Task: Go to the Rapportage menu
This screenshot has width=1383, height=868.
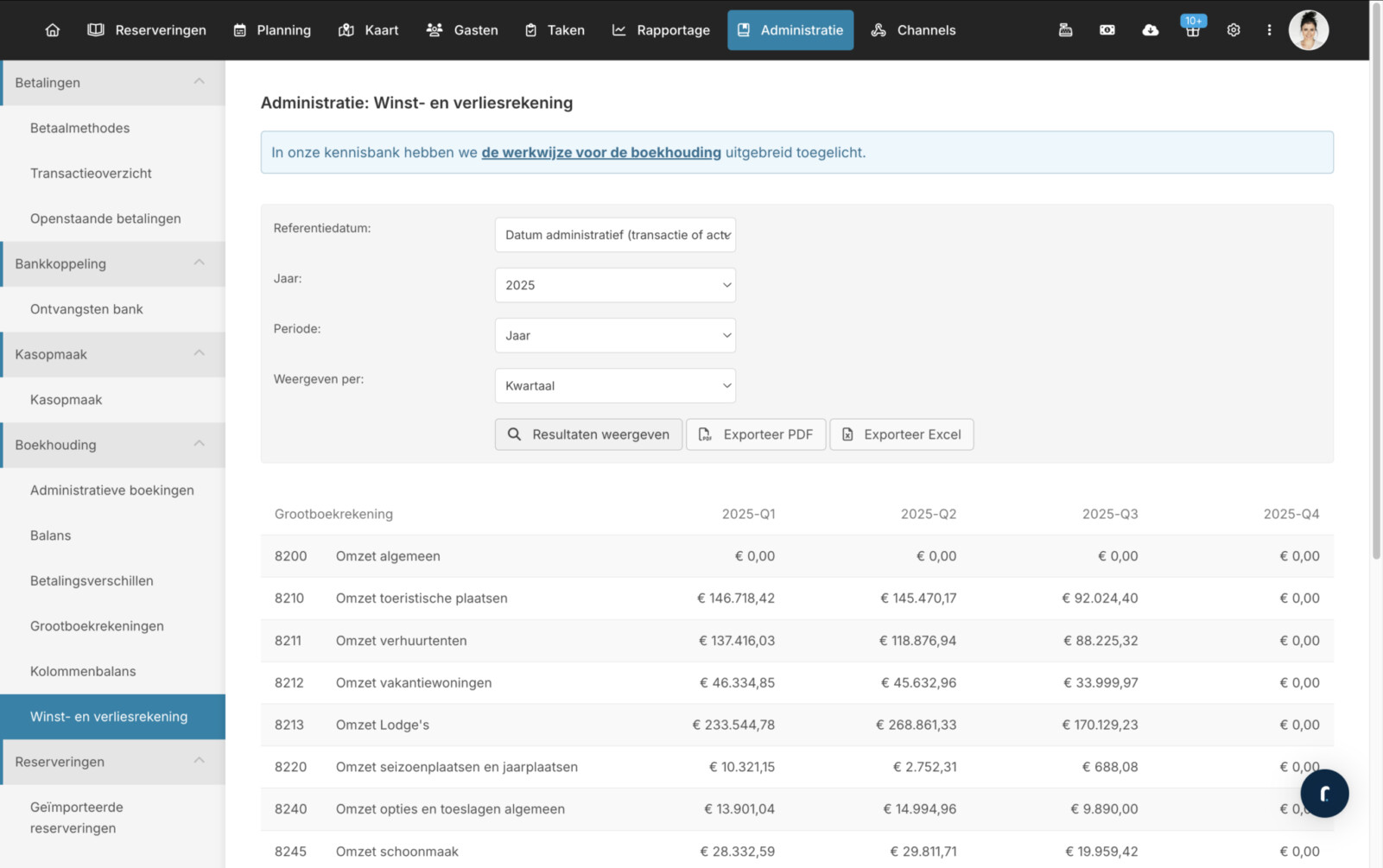Action: pos(661,30)
